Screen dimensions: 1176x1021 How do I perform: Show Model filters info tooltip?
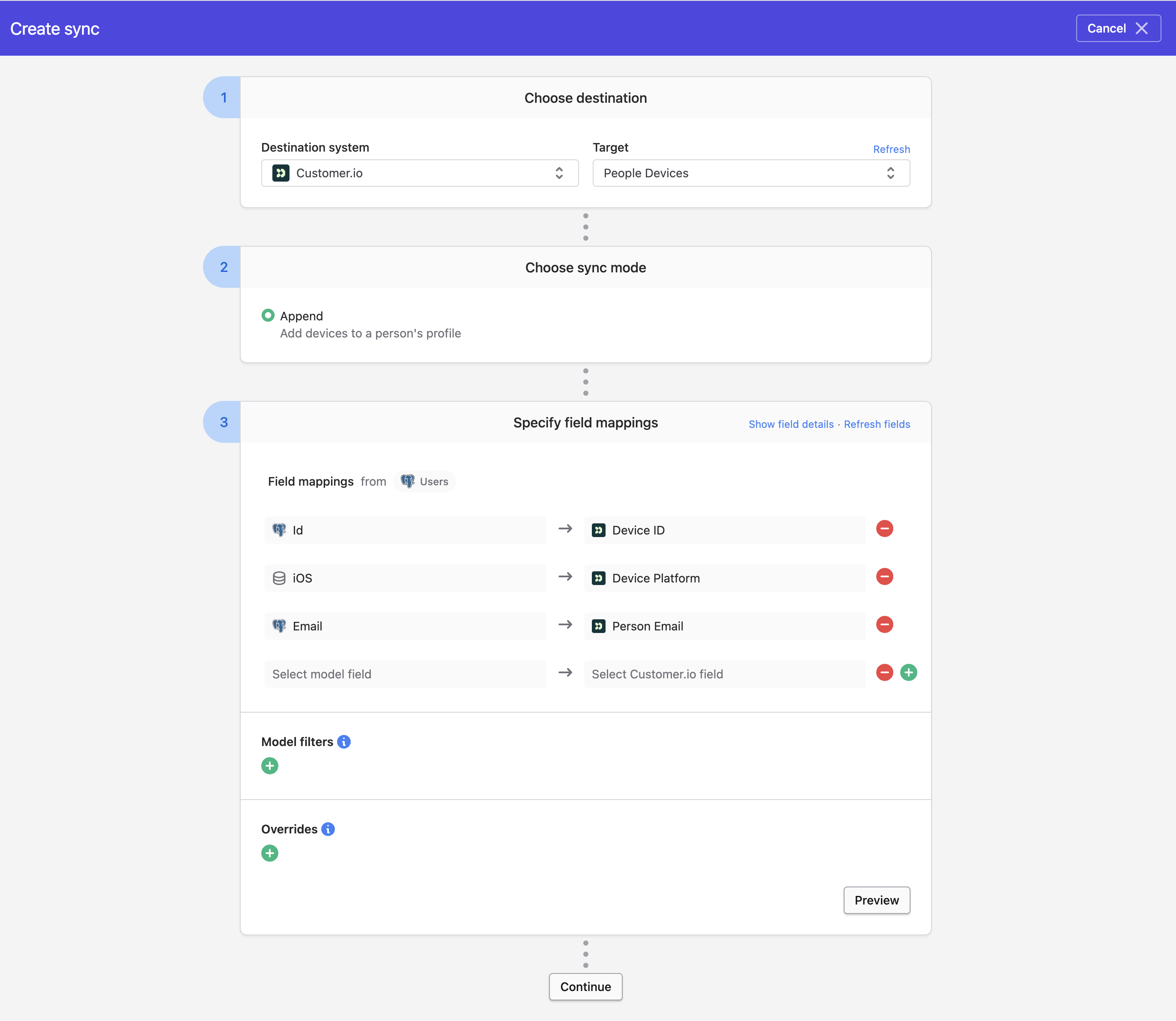click(343, 742)
